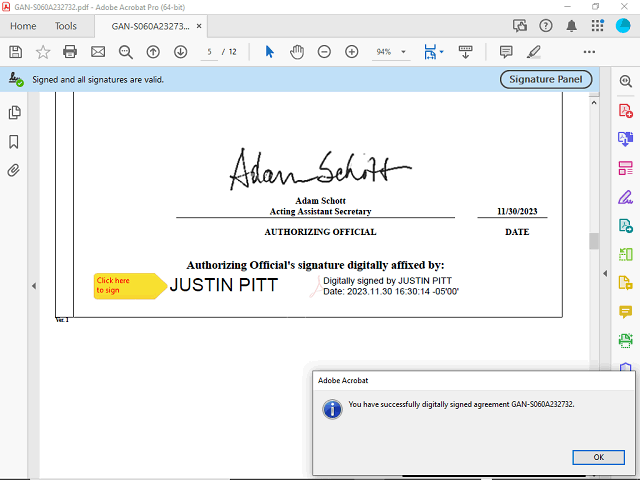
Task: Open the attachments paperclip panel
Action: point(13,170)
